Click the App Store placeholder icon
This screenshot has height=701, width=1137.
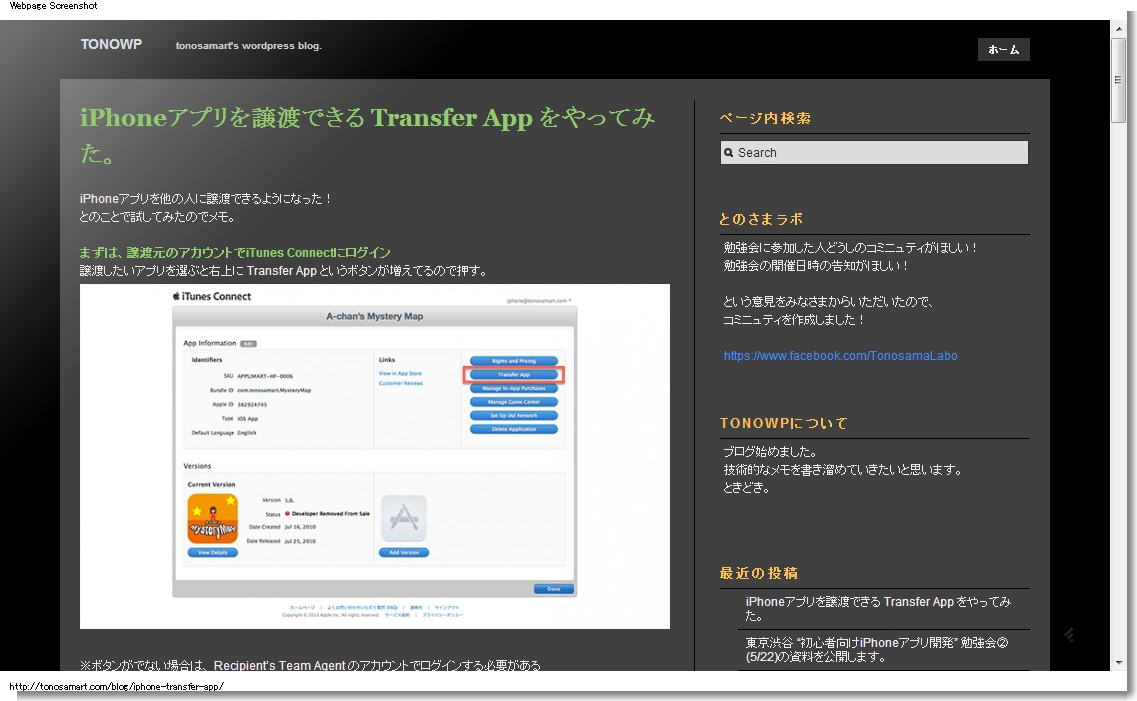coord(404,518)
